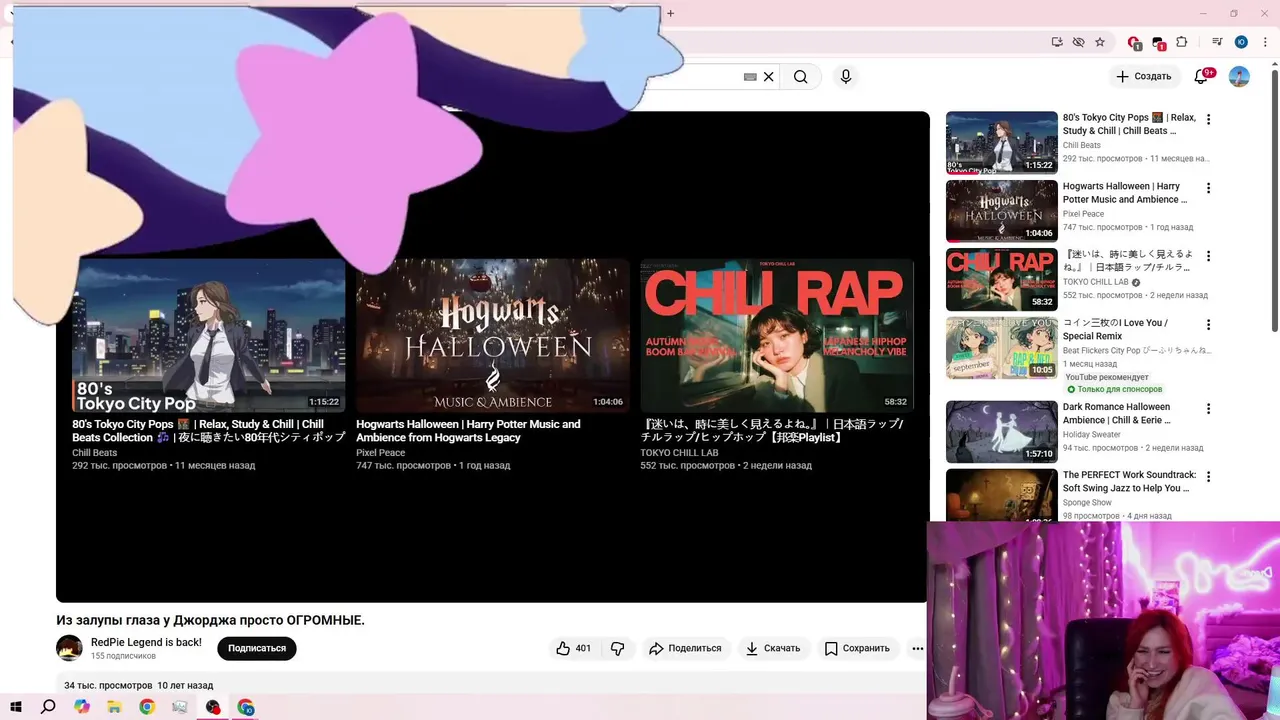
Task: Clear the search box with the X
Action: (x=768, y=76)
